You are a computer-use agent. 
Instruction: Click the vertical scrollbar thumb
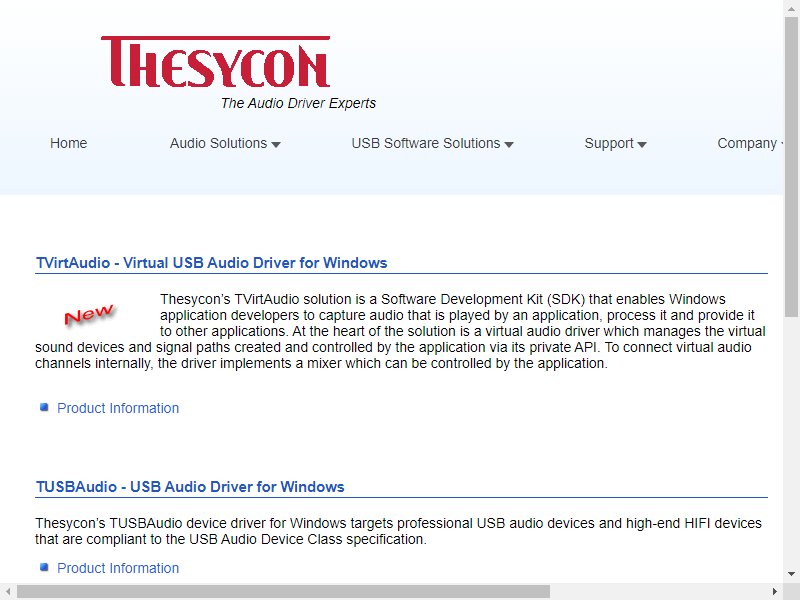[791, 166]
